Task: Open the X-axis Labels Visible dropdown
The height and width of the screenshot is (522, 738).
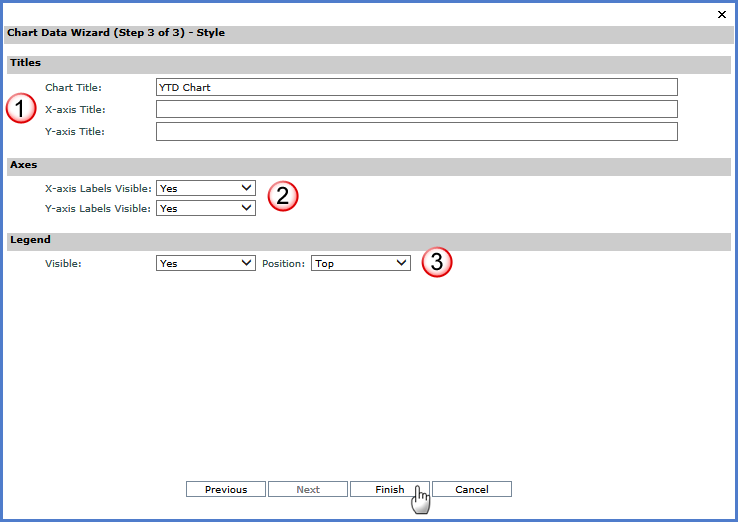Action: 206,188
